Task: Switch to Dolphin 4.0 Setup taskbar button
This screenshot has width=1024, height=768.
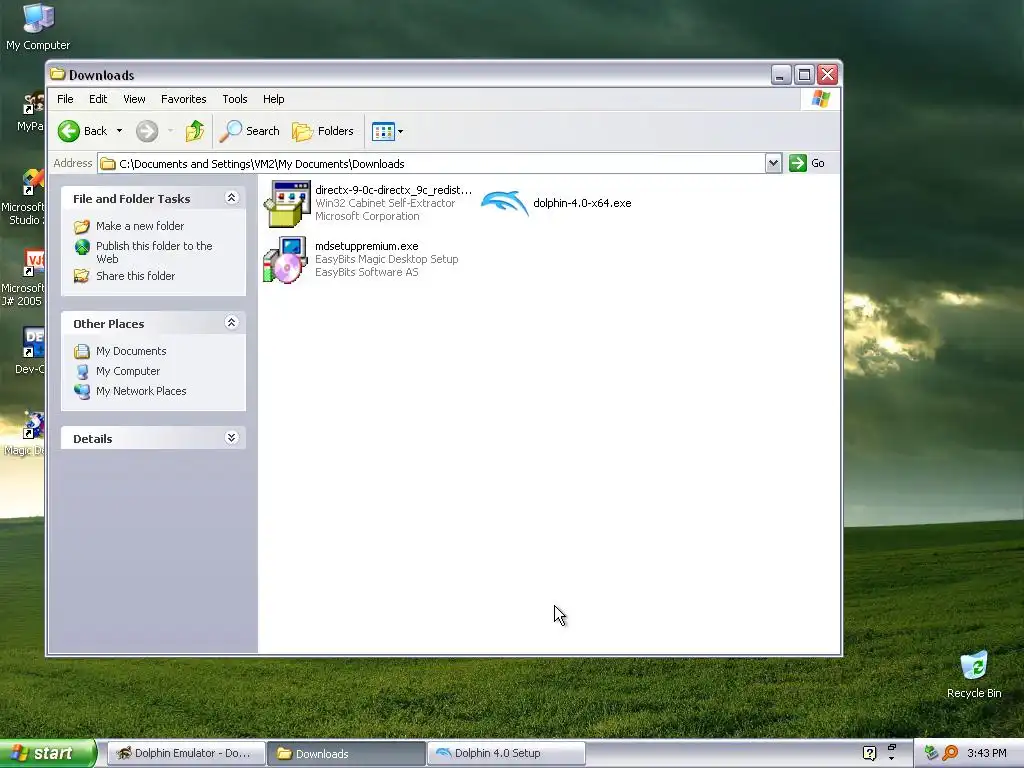Action: point(506,753)
